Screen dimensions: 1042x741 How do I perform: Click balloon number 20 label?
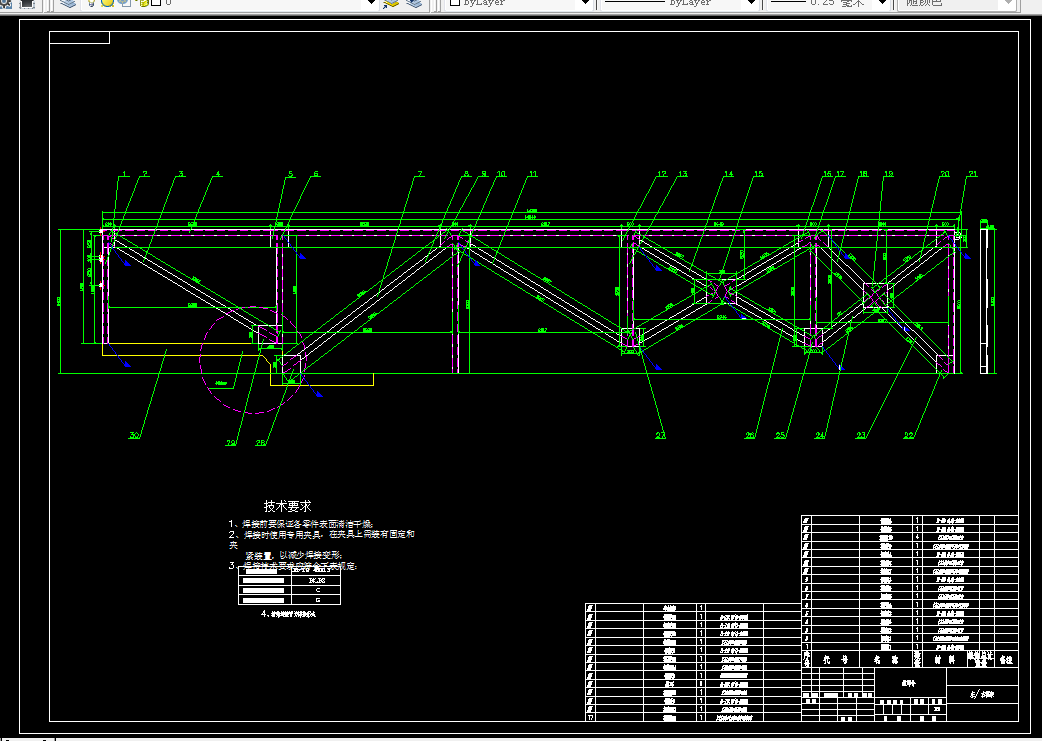945,174
